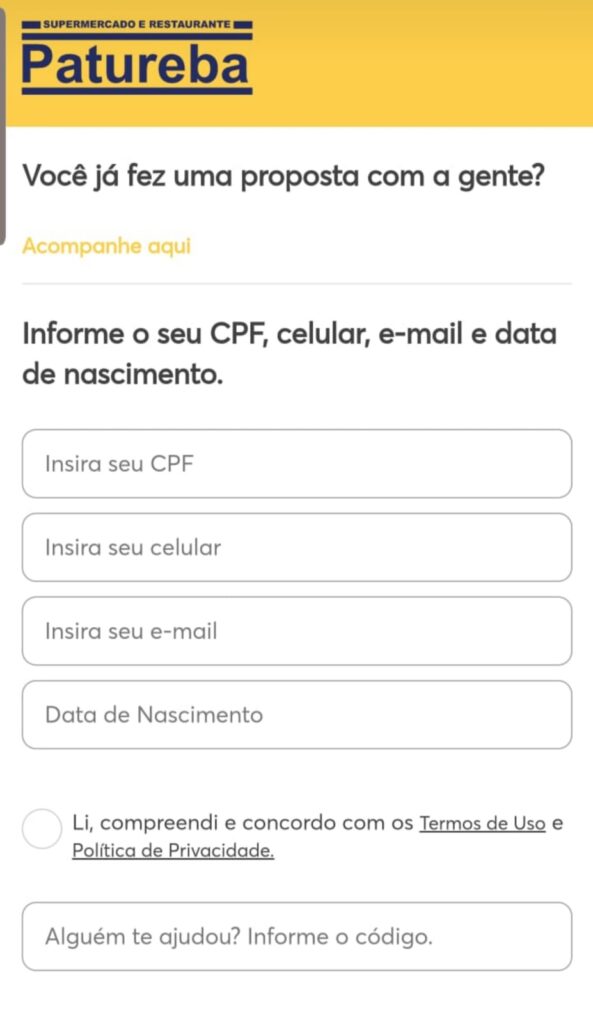This screenshot has height=1024, width=593.
Task: Click into the Insira seu e-mail field
Action: (297, 631)
